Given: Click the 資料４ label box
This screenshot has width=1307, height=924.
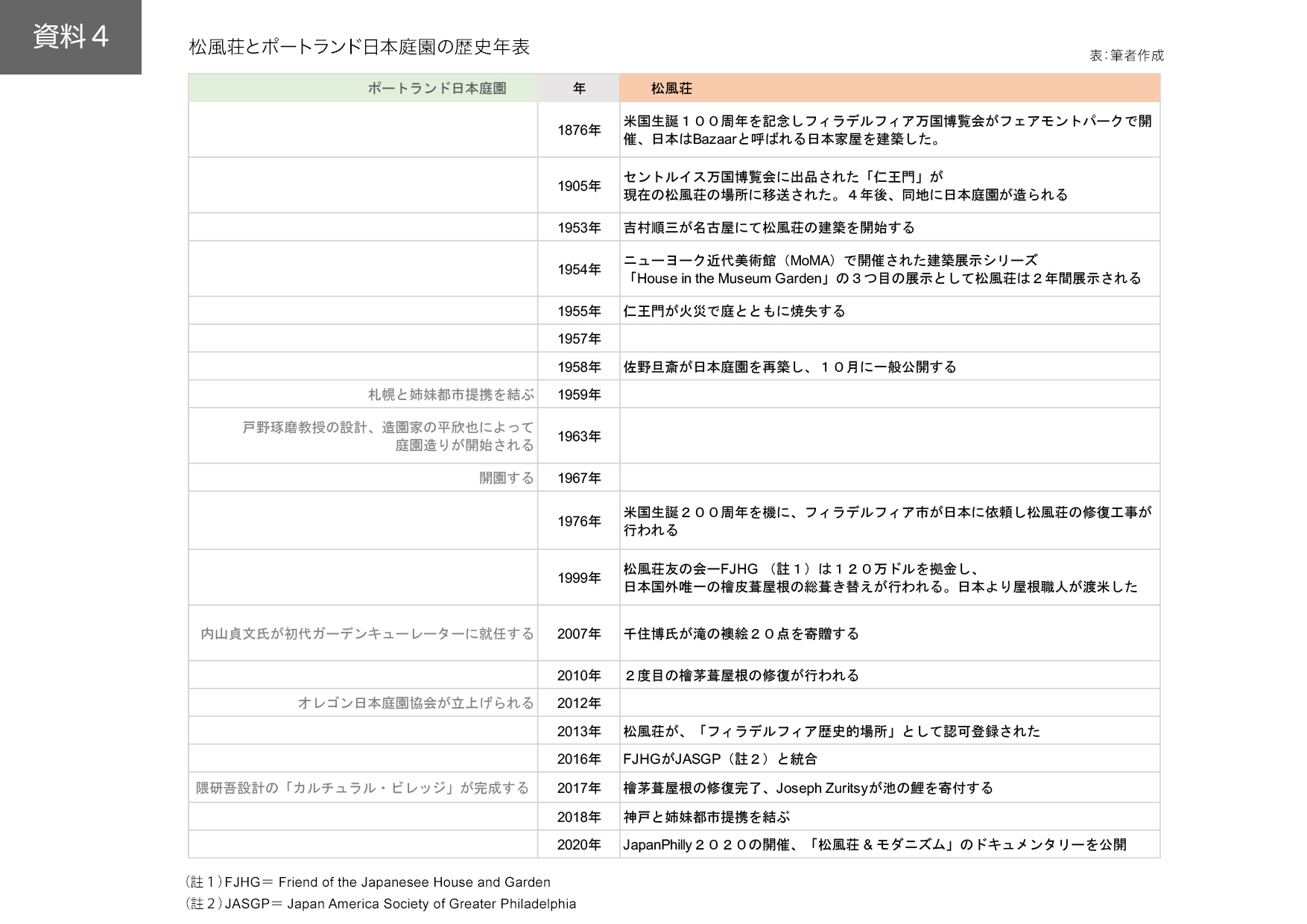Looking at the screenshot, I should (71, 37).
